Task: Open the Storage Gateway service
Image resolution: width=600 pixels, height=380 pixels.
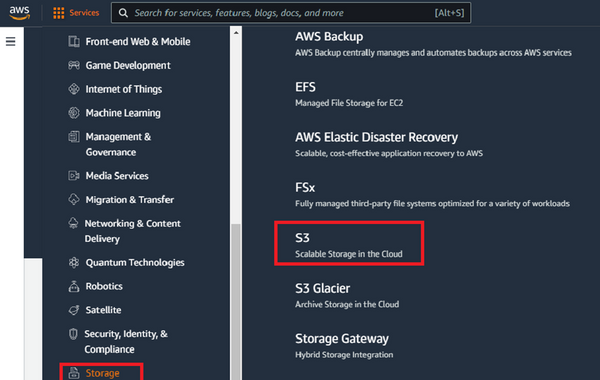Action: tap(342, 339)
